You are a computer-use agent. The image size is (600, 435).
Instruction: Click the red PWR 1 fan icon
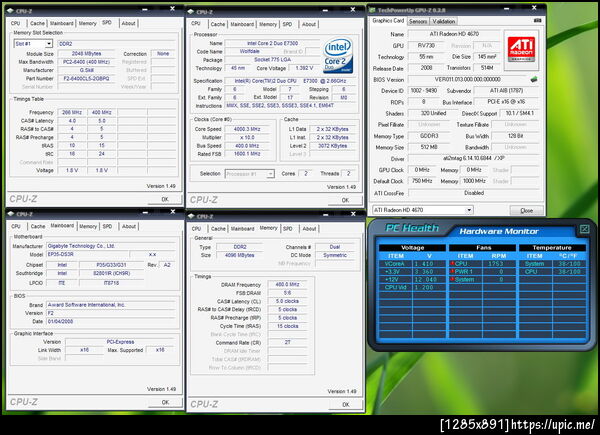452,271
